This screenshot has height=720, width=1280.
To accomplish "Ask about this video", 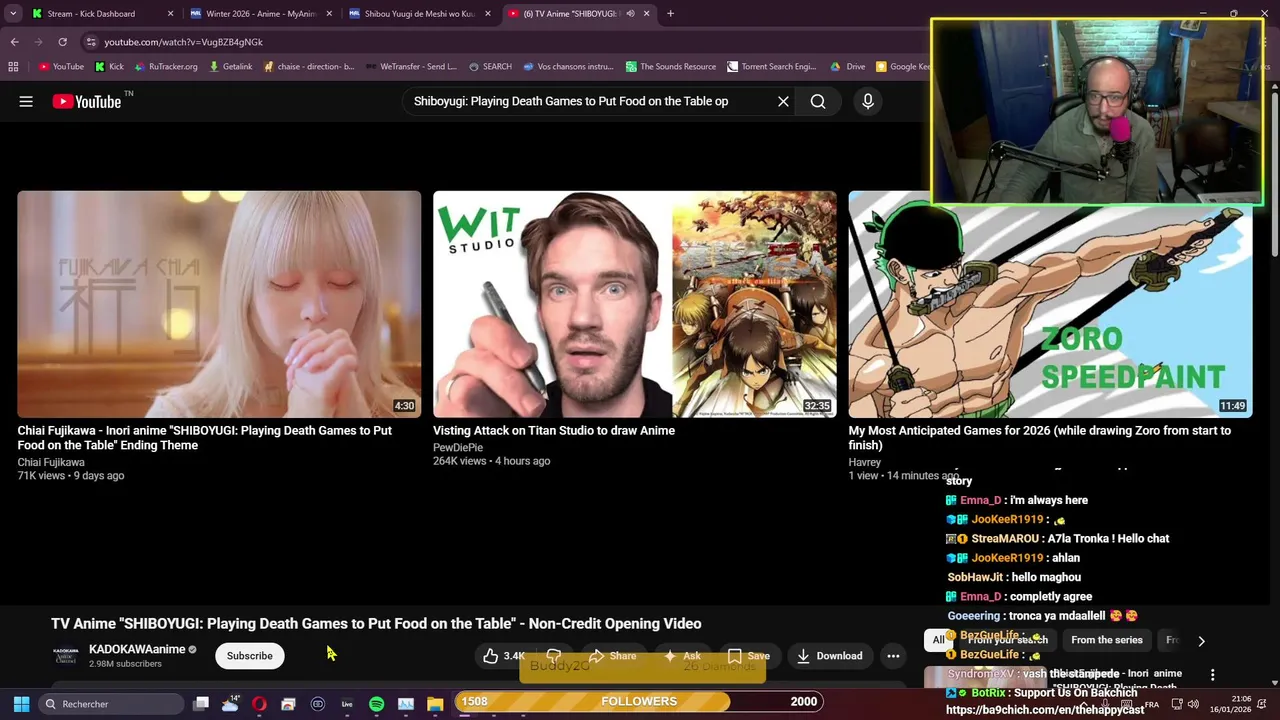I will click(x=682, y=656).
